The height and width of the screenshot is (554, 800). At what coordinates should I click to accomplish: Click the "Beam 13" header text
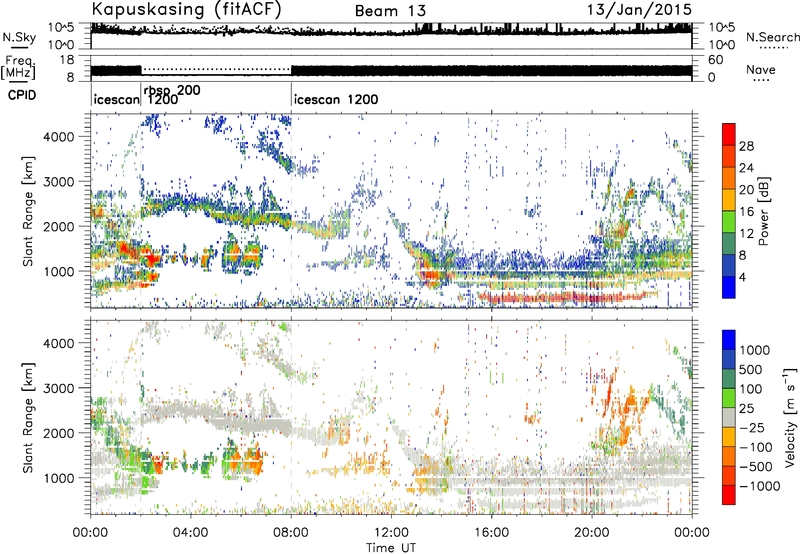pos(390,11)
